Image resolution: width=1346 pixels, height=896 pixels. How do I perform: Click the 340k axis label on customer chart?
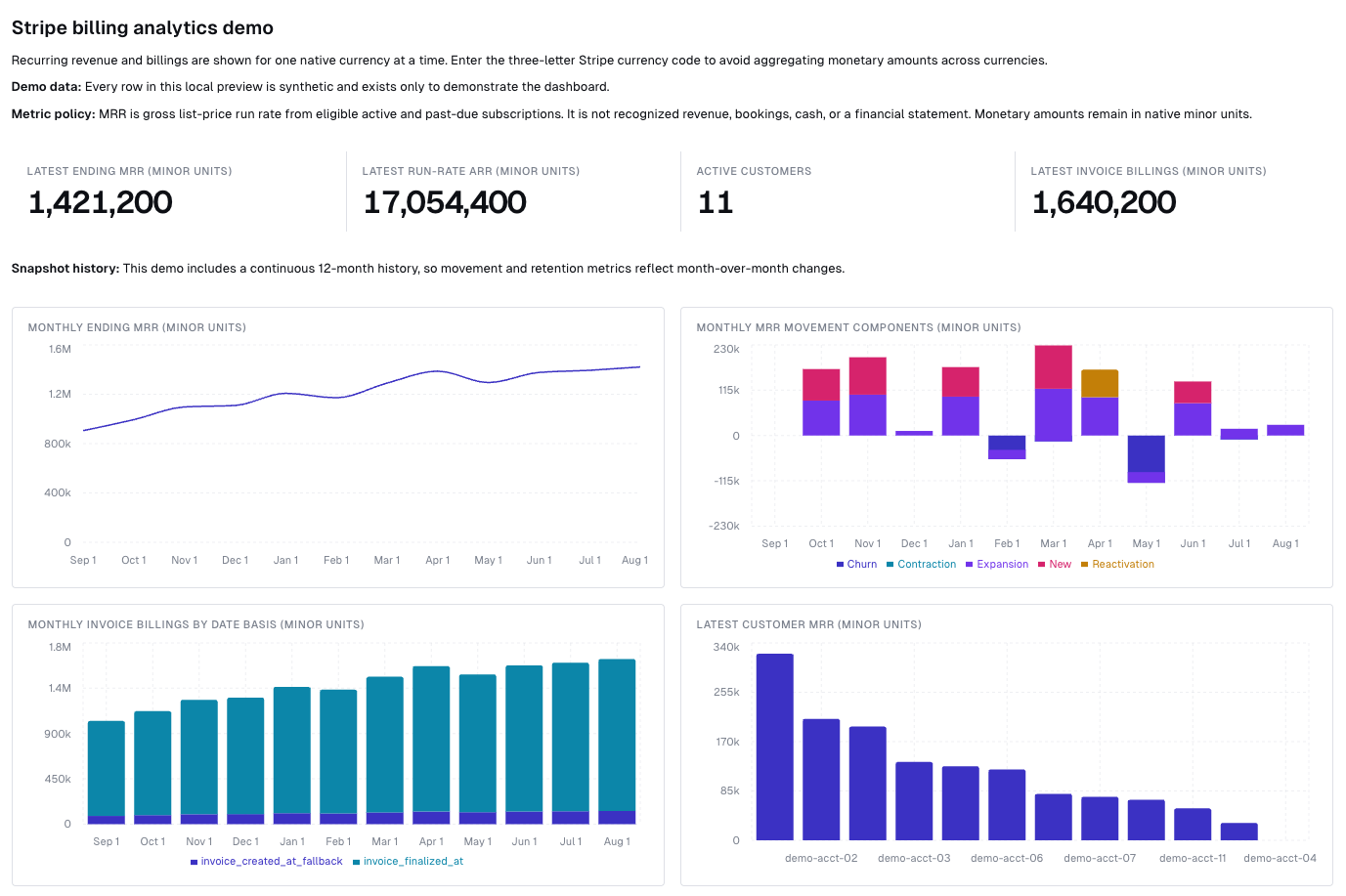tap(726, 647)
